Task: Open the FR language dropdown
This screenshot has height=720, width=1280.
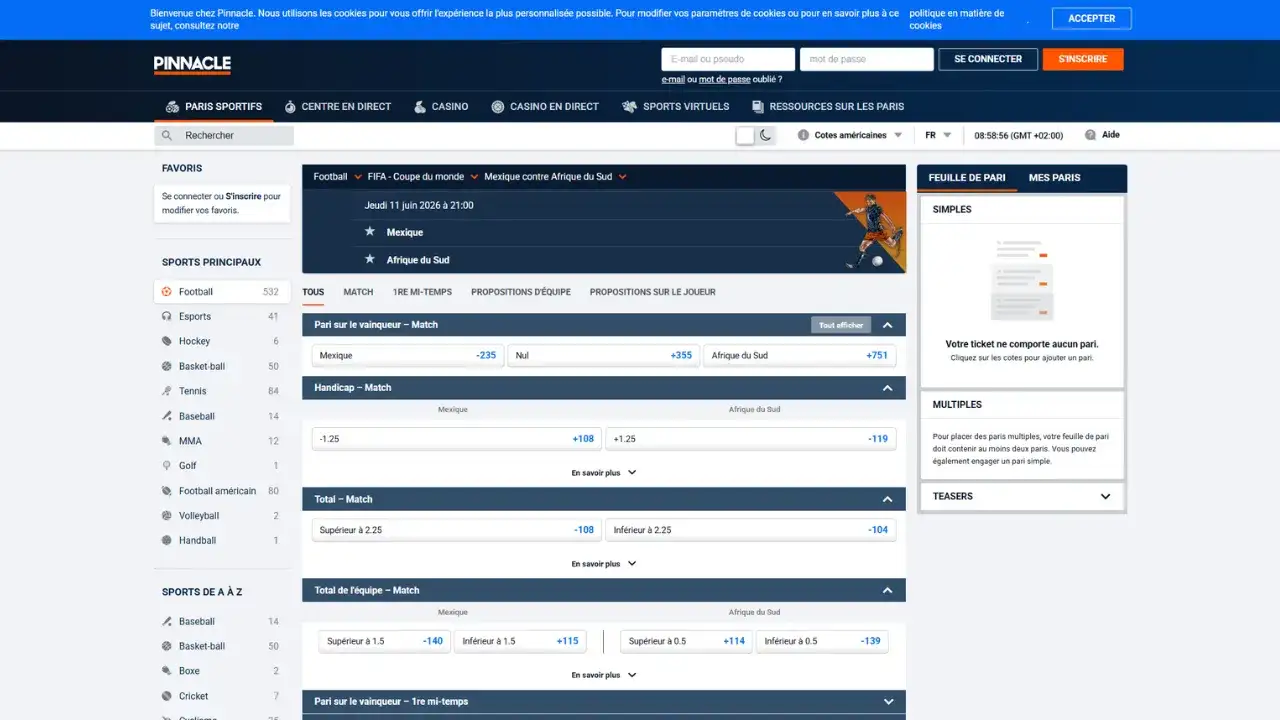Action: pos(938,135)
